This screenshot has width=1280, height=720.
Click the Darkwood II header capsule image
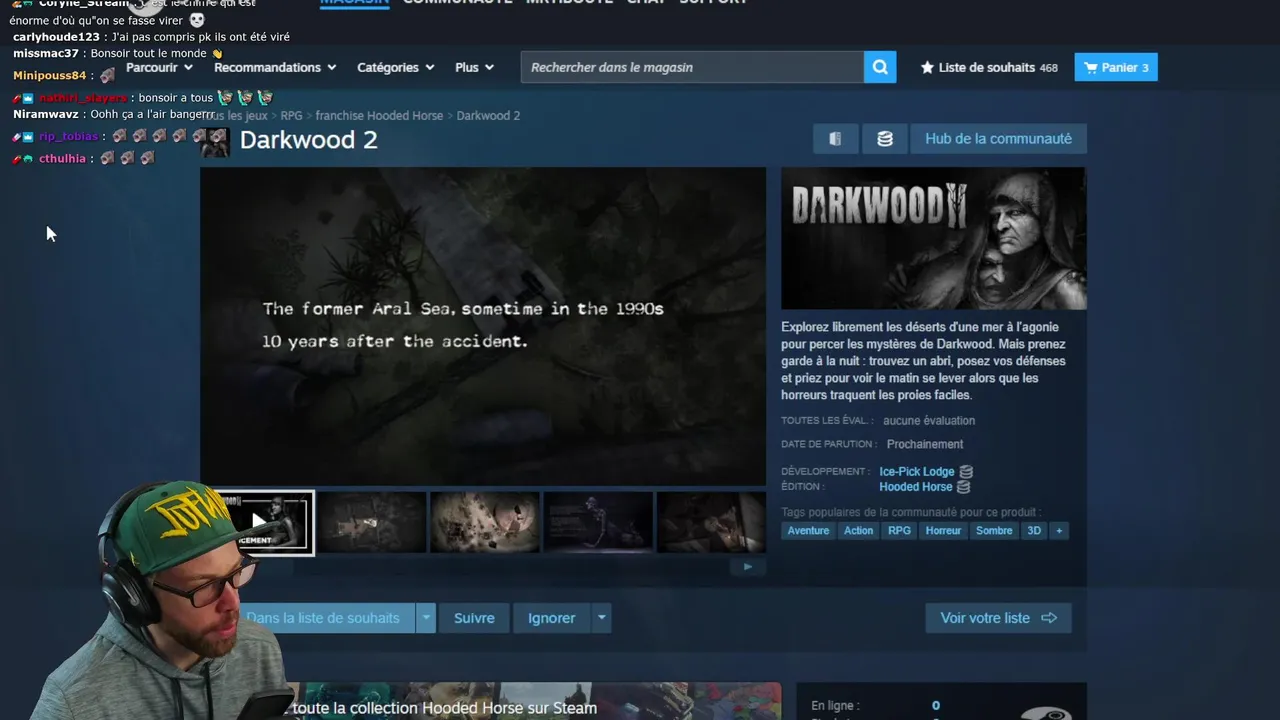pos(933,238)
